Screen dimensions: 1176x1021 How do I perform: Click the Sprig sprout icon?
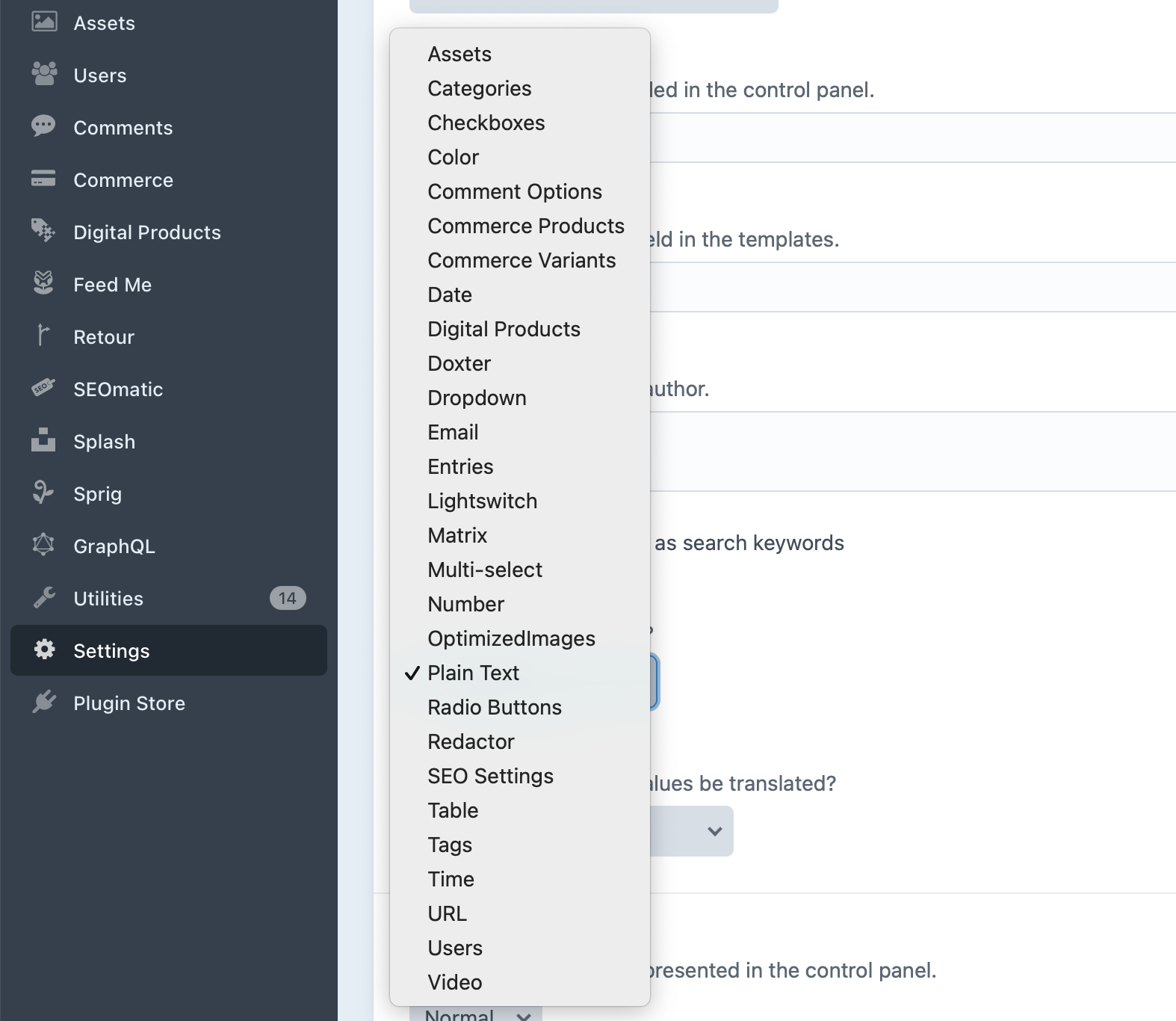pos(44,493)
